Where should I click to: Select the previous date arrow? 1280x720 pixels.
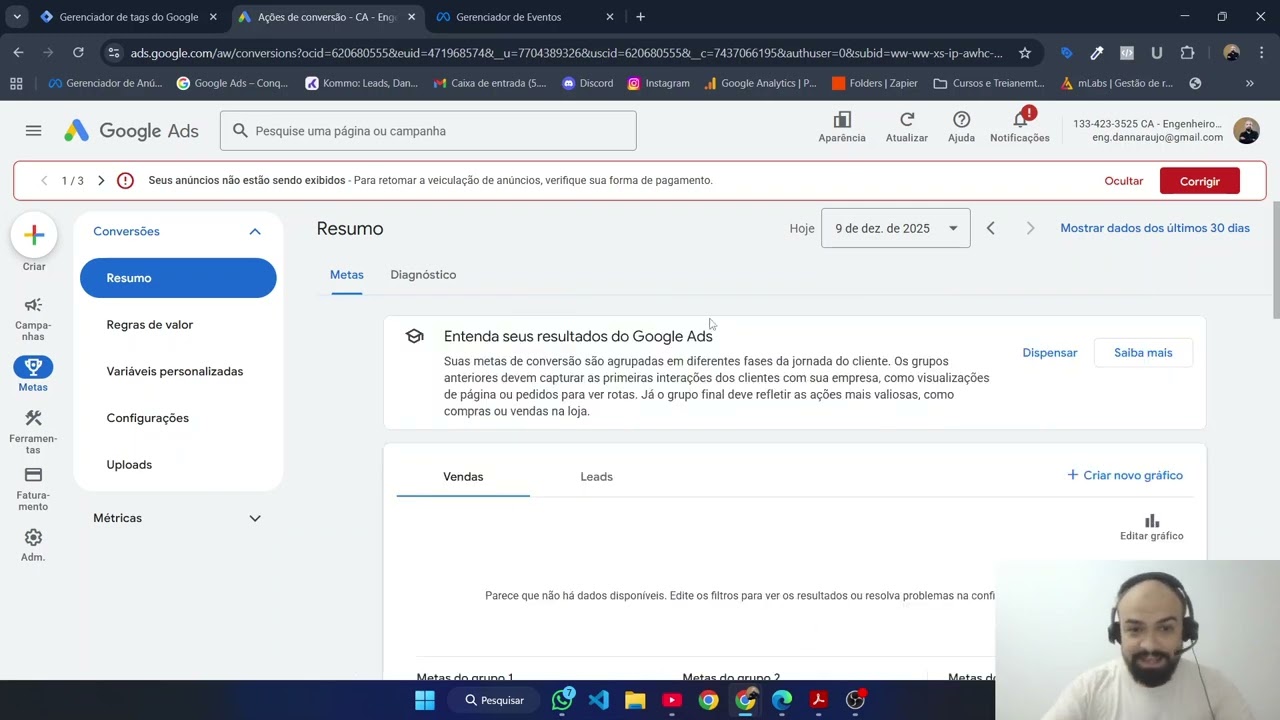(x=990, y=228)
